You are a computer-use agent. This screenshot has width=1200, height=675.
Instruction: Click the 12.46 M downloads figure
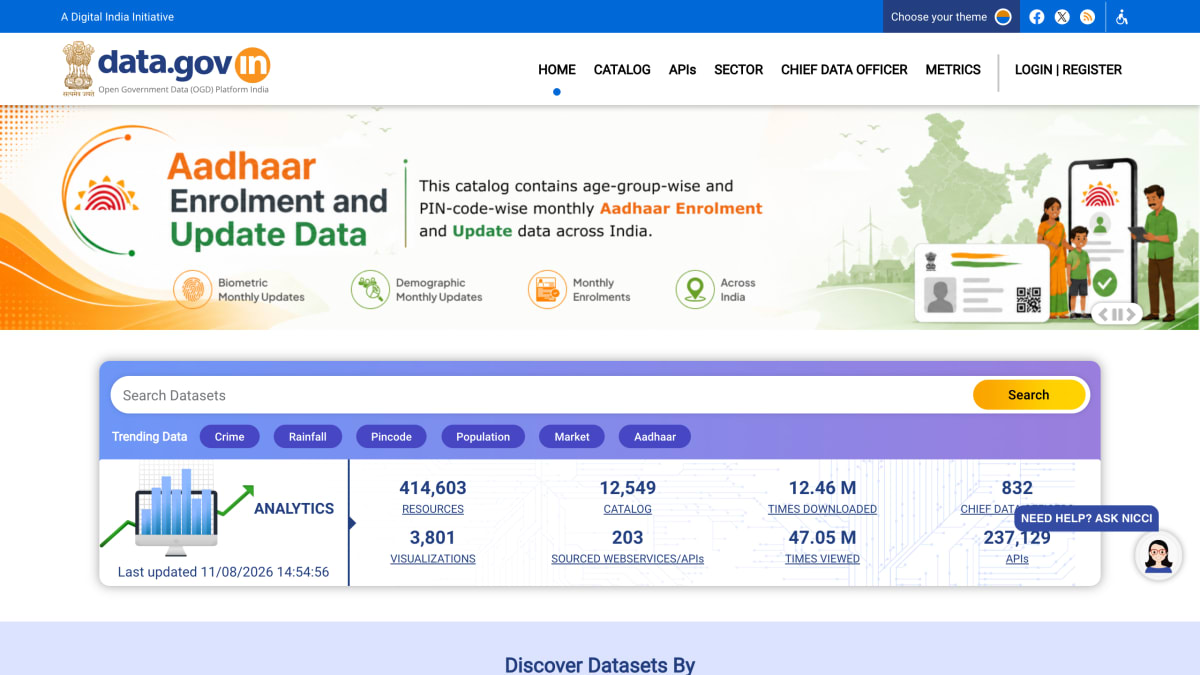pyautogui.click(x=822, y=488)
